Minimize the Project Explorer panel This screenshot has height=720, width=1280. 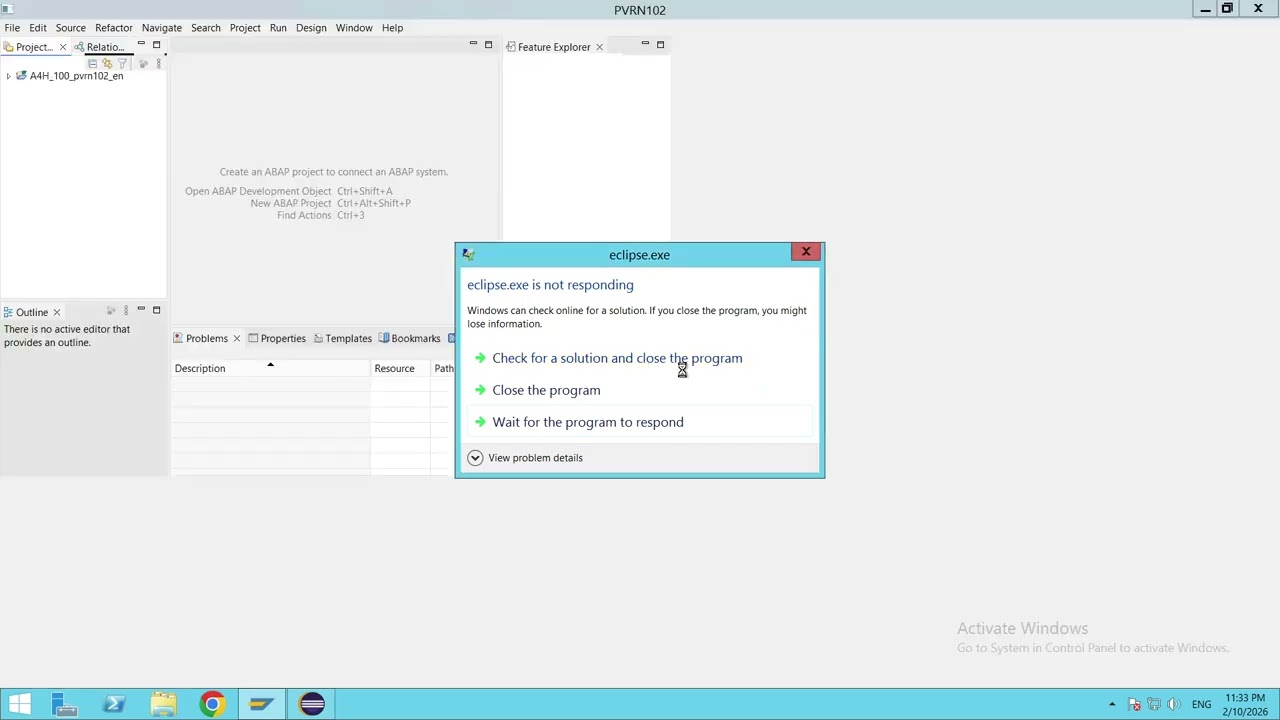[141, 45]
